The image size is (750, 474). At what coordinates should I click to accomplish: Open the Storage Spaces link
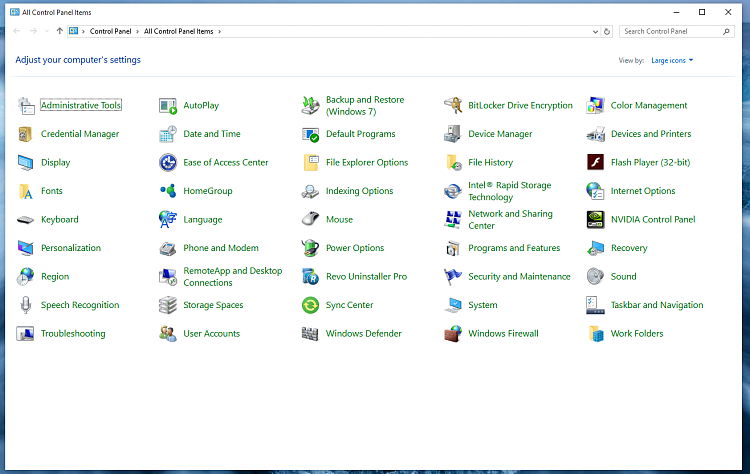(213, 305)
